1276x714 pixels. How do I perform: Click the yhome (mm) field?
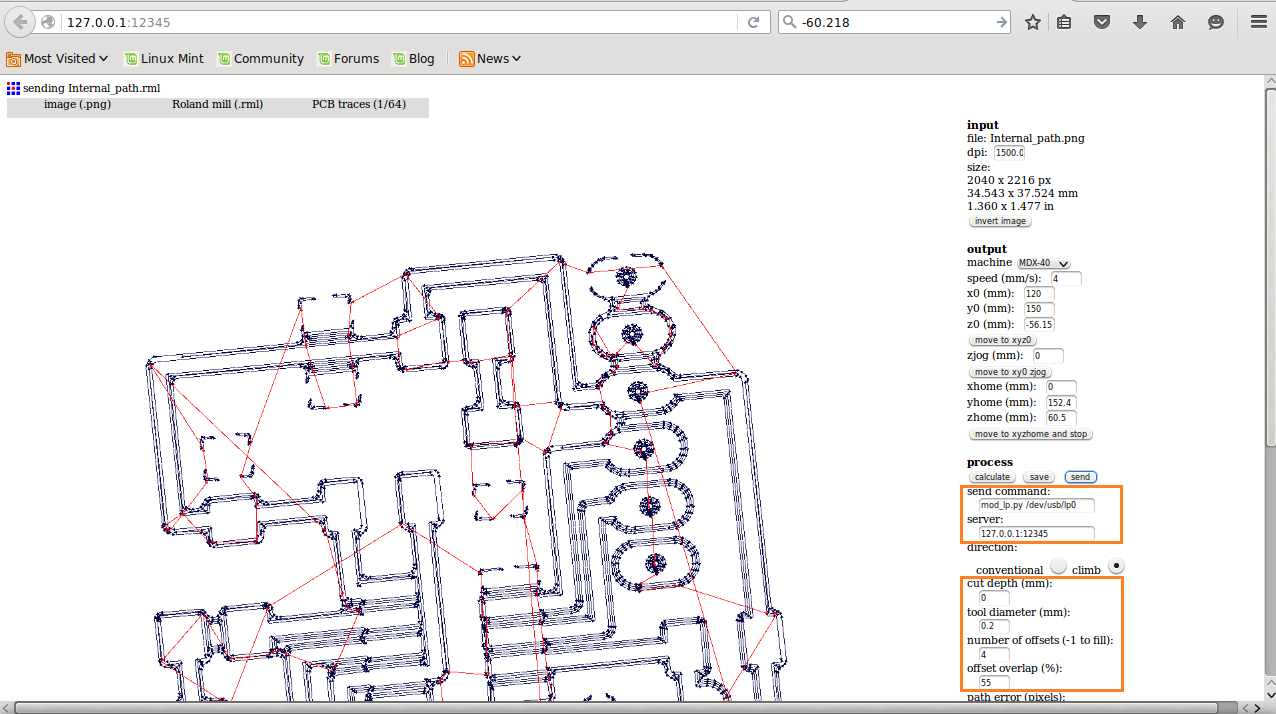tap(1061, 402)
